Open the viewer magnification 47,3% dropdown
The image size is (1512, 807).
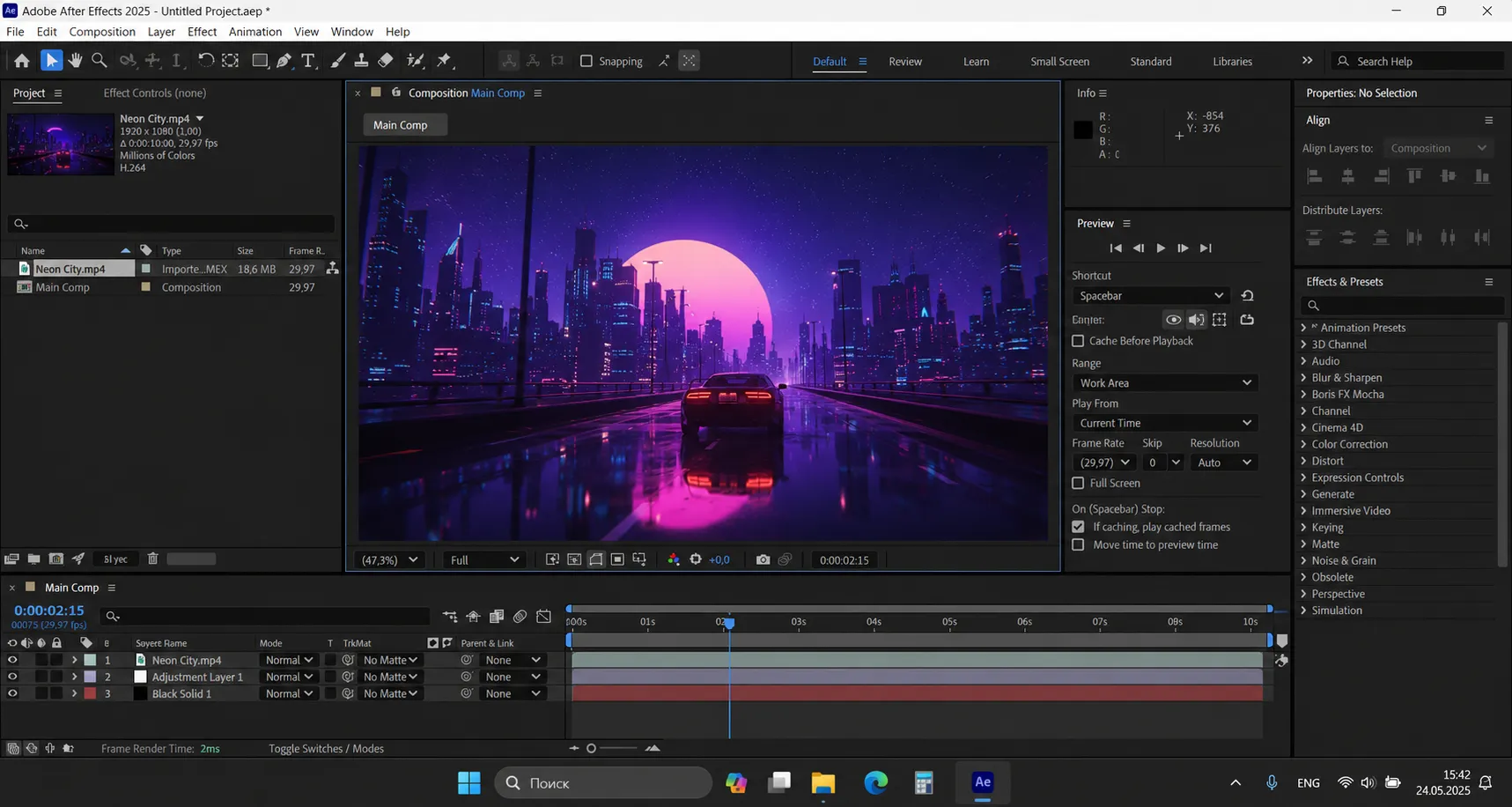pos(390,559)
